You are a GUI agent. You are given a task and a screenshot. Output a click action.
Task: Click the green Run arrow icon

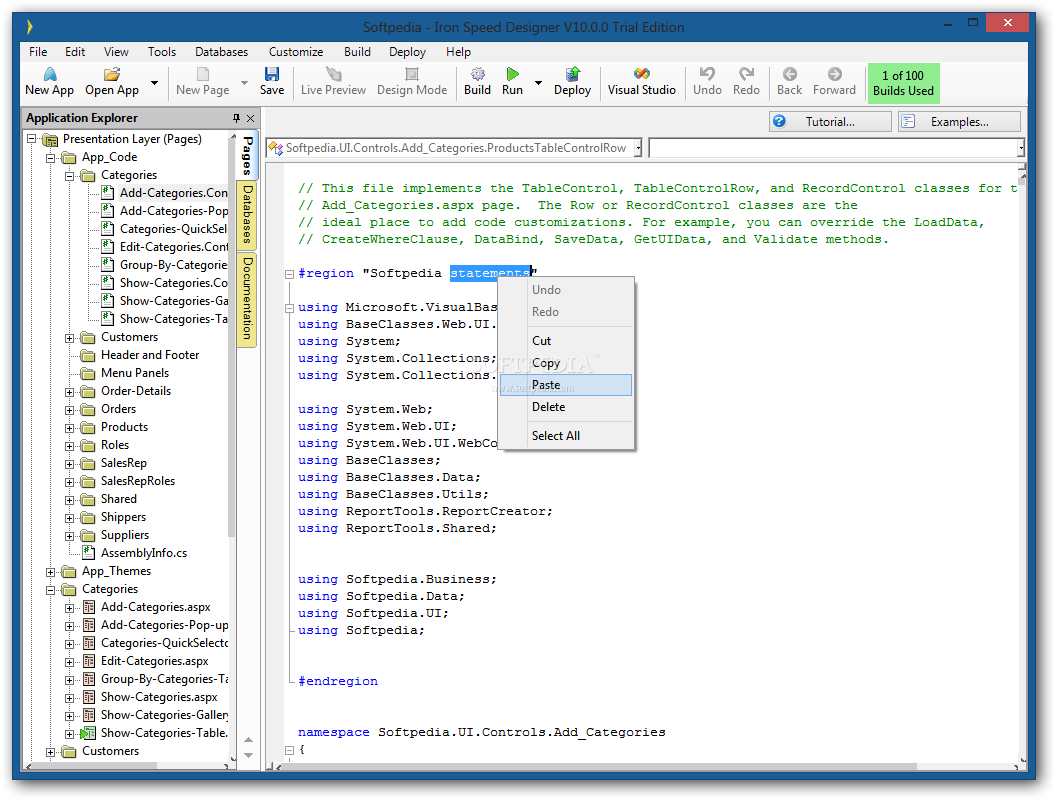[x=513, y=74]
